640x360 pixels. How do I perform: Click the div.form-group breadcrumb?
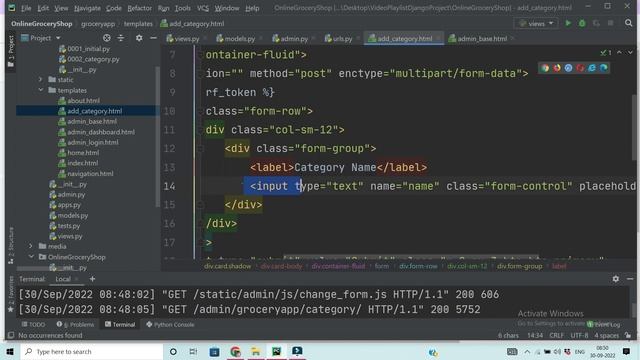coord(519,266)
